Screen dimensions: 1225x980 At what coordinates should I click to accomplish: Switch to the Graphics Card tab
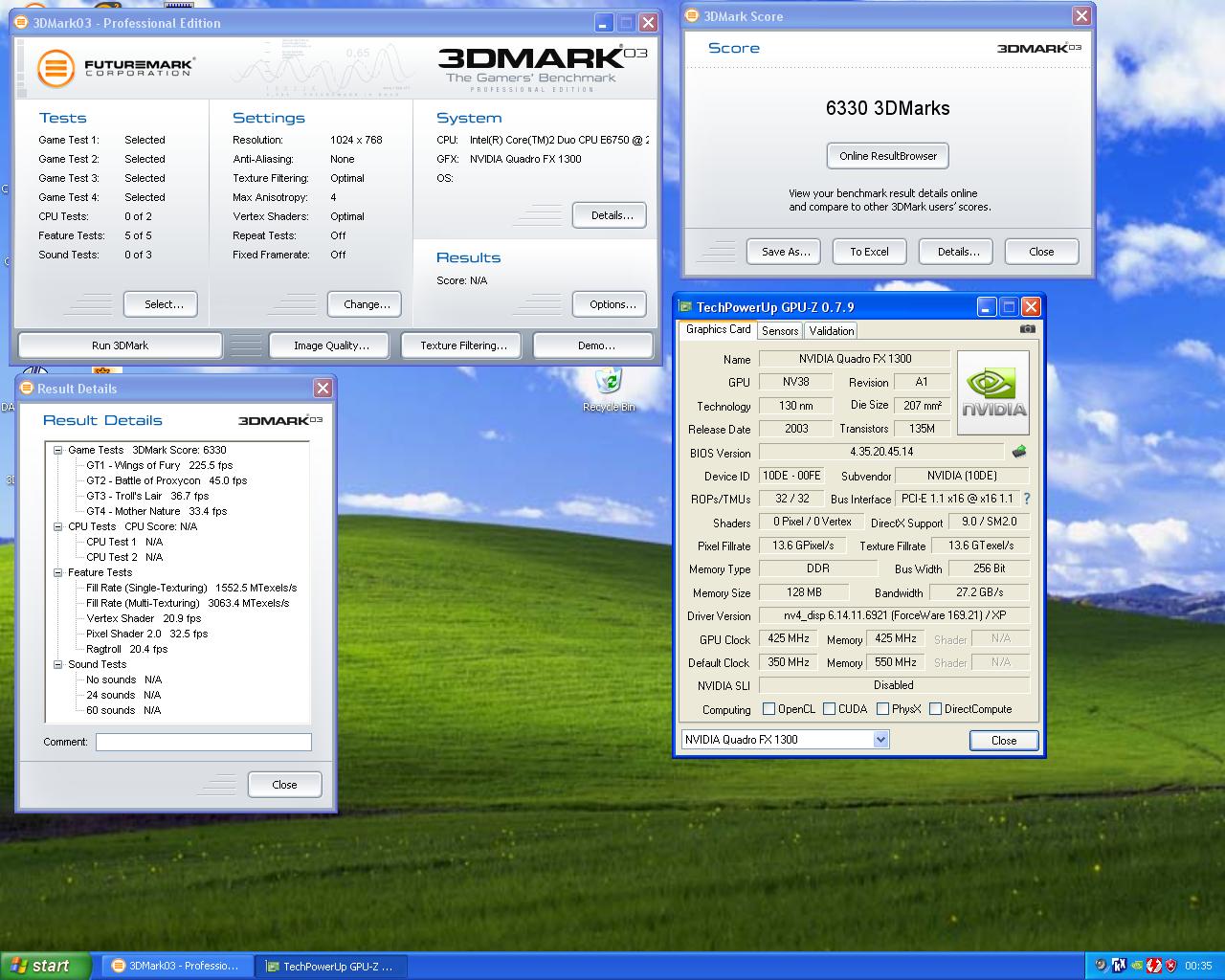718,329
